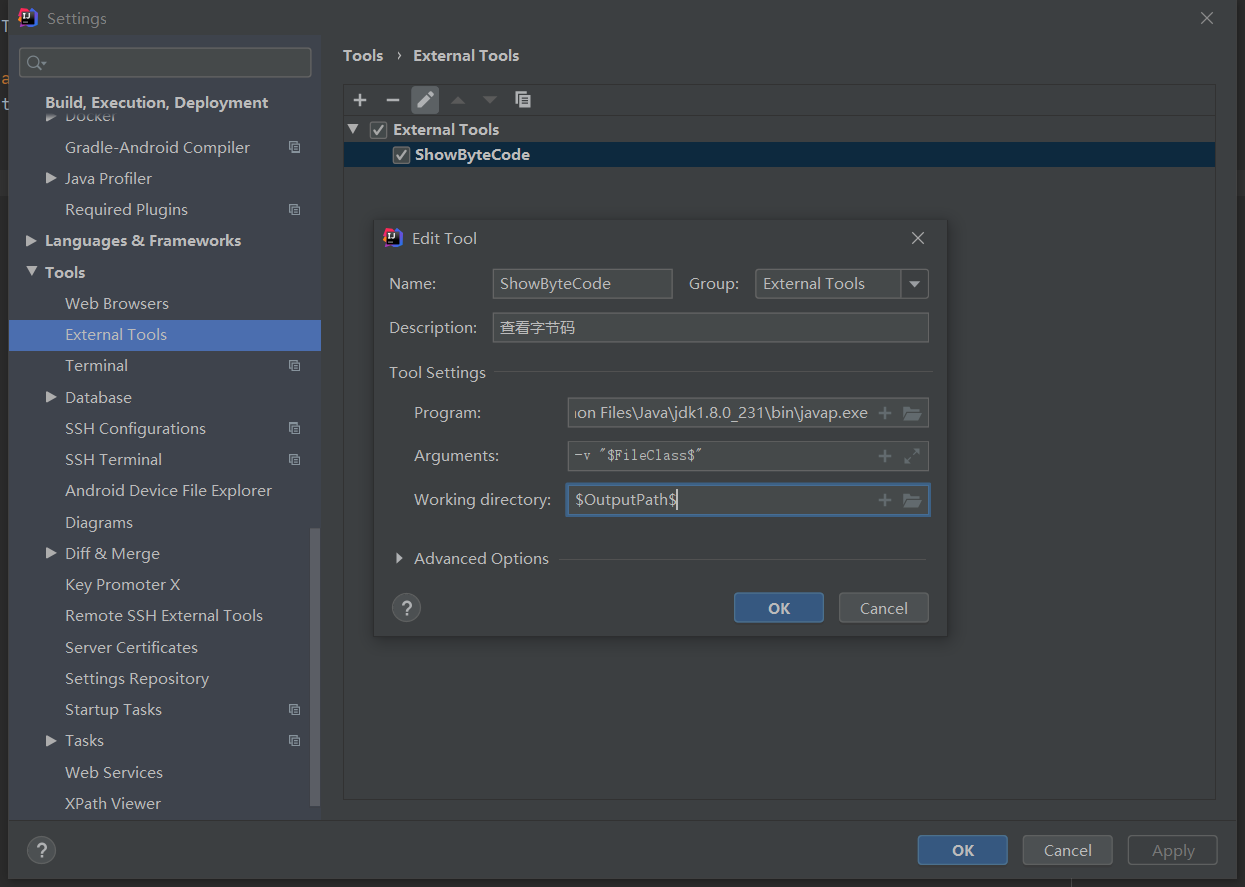Go to SSH Configurations settings

pos(135,429)
